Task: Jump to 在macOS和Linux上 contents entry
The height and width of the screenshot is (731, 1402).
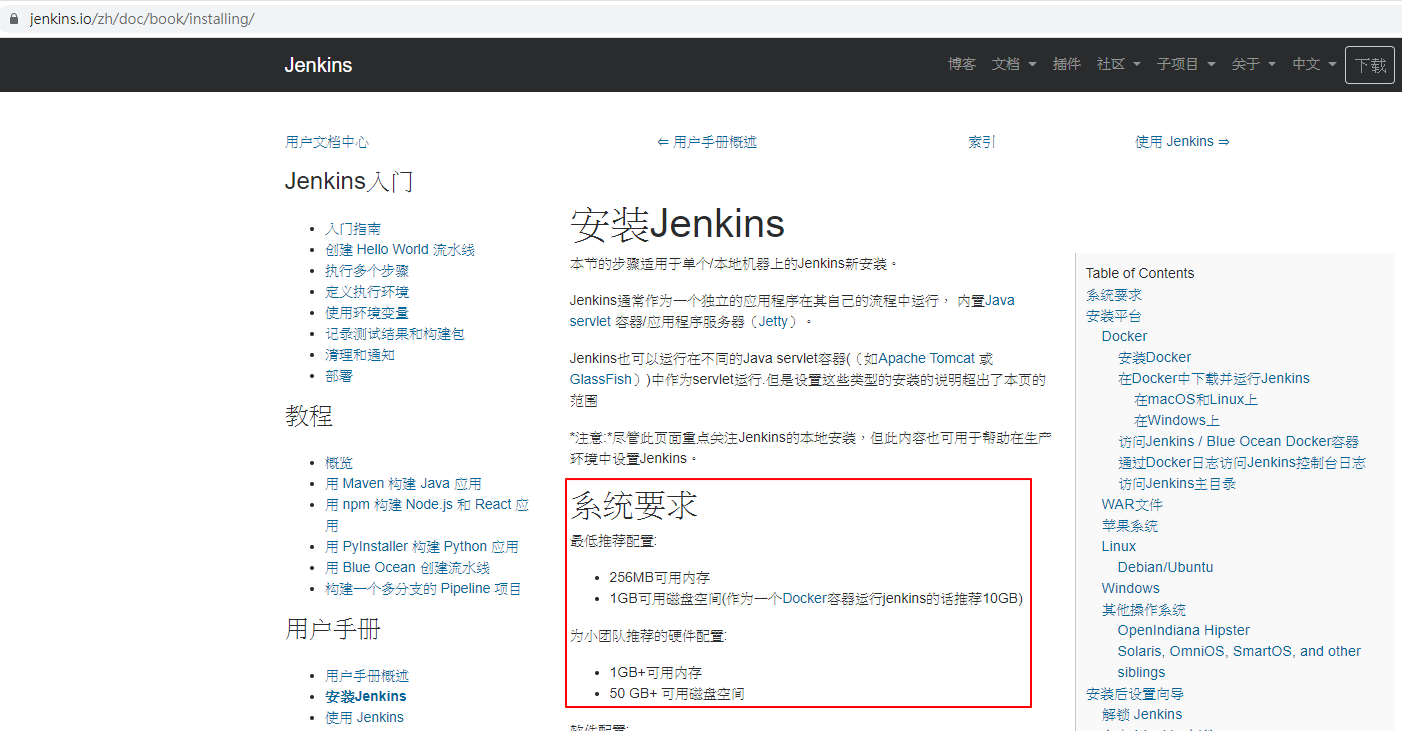Action: (x=1196, y=400)
